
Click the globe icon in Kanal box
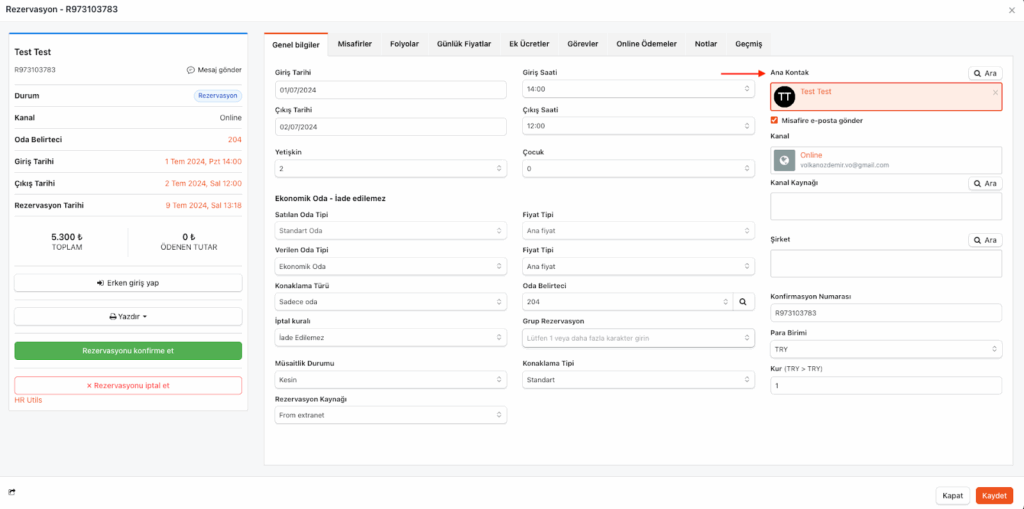(x=785, y=160)
